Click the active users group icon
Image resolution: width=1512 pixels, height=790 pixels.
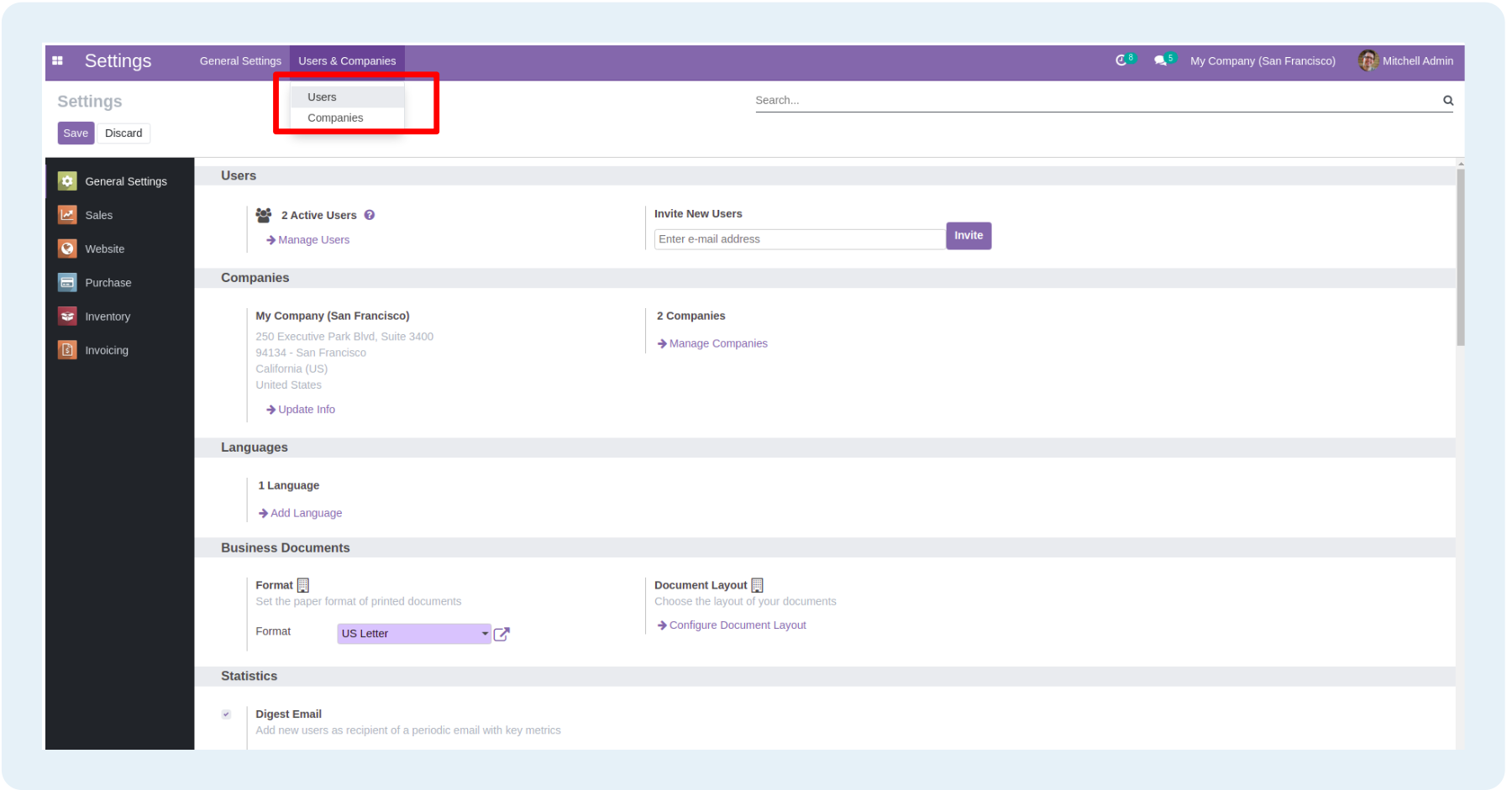(x=264, y=215)
